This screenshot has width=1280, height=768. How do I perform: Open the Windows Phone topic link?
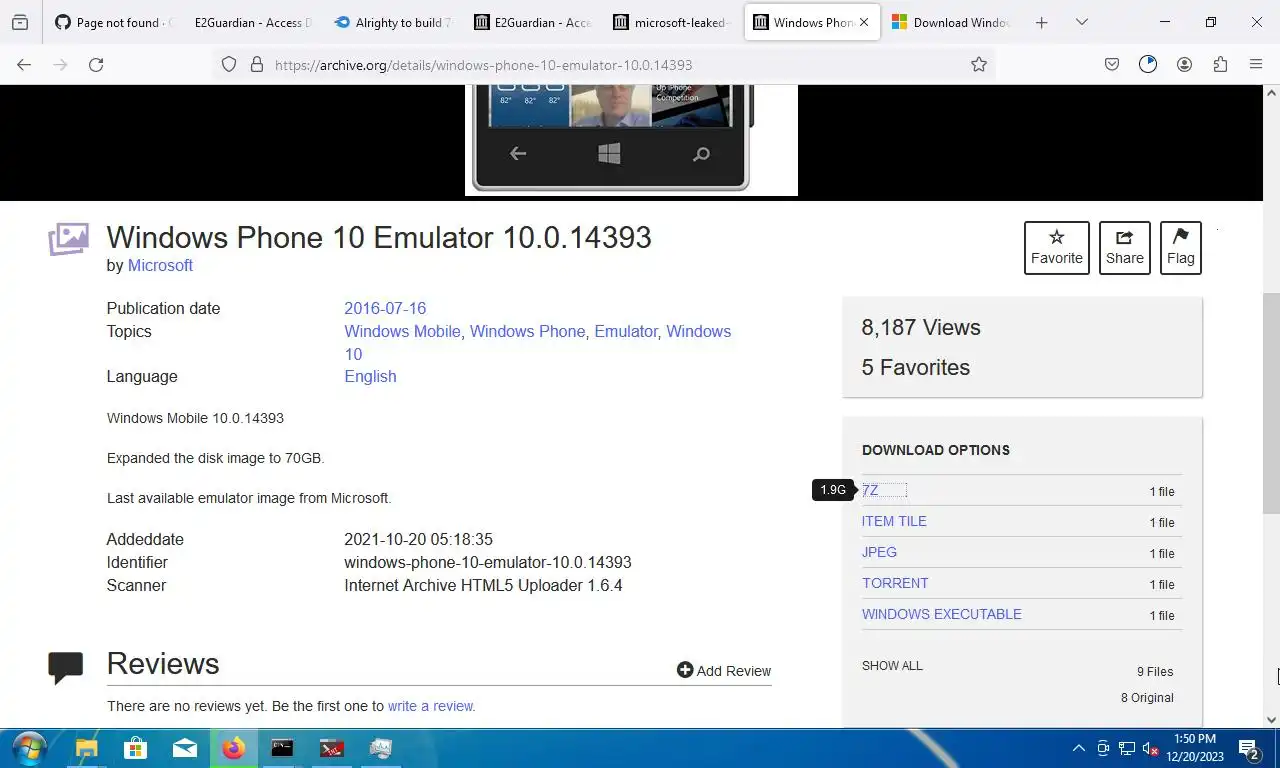click(x=527, y=331)
